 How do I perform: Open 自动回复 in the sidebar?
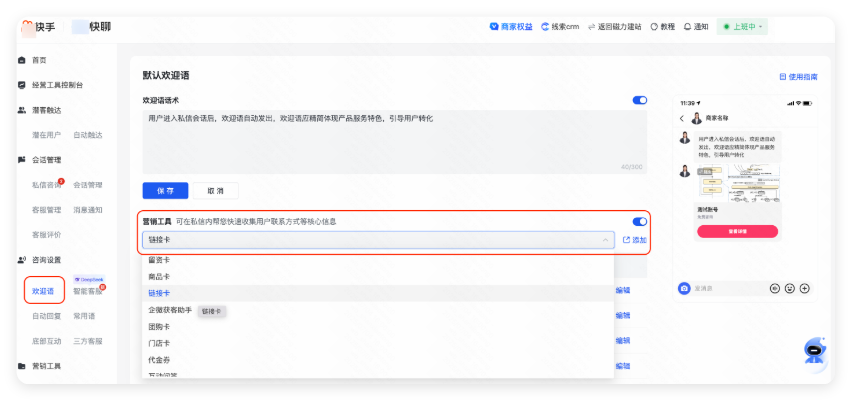(46, 316)
